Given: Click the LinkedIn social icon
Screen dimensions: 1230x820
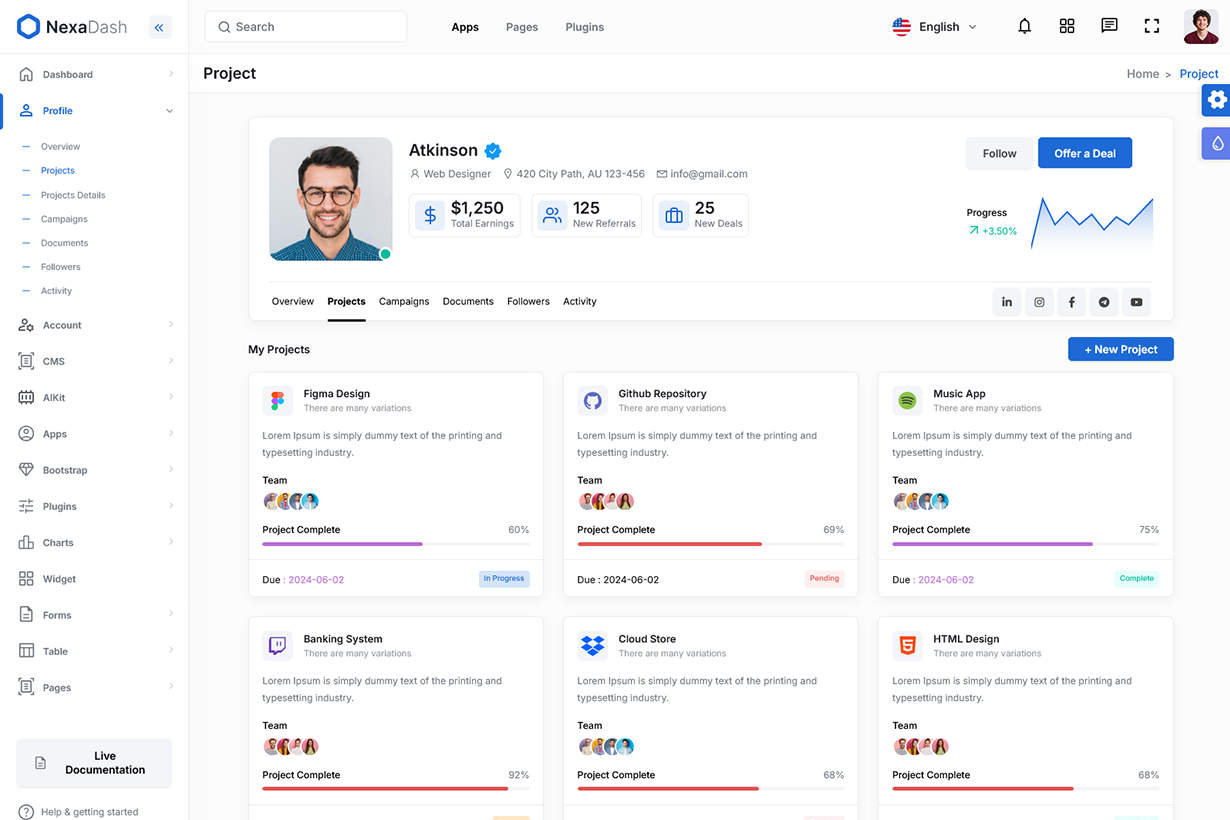Looking at the screenshot, I should click(1007, 302).
